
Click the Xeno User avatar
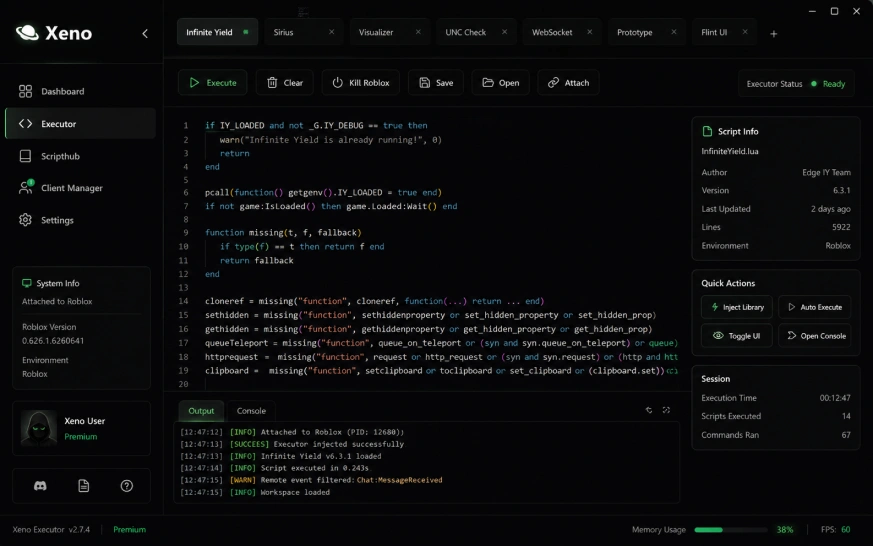[x=39, y=428]
